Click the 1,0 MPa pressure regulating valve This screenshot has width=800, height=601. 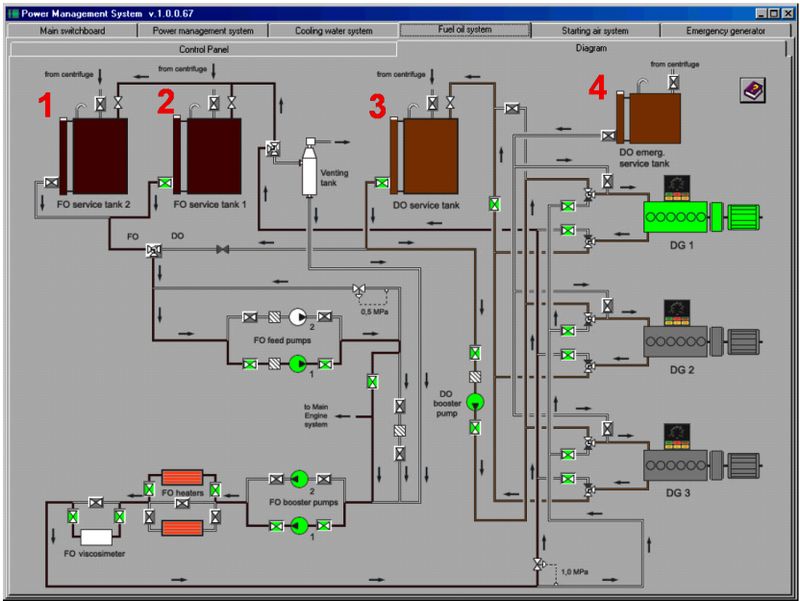click(539, 564)
